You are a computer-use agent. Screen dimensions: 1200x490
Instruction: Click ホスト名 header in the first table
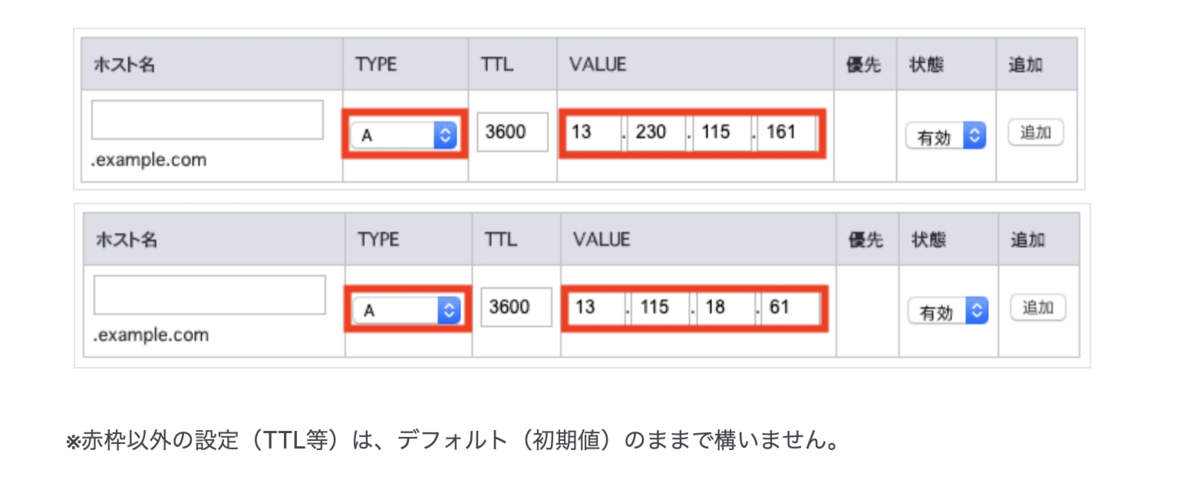125,65
